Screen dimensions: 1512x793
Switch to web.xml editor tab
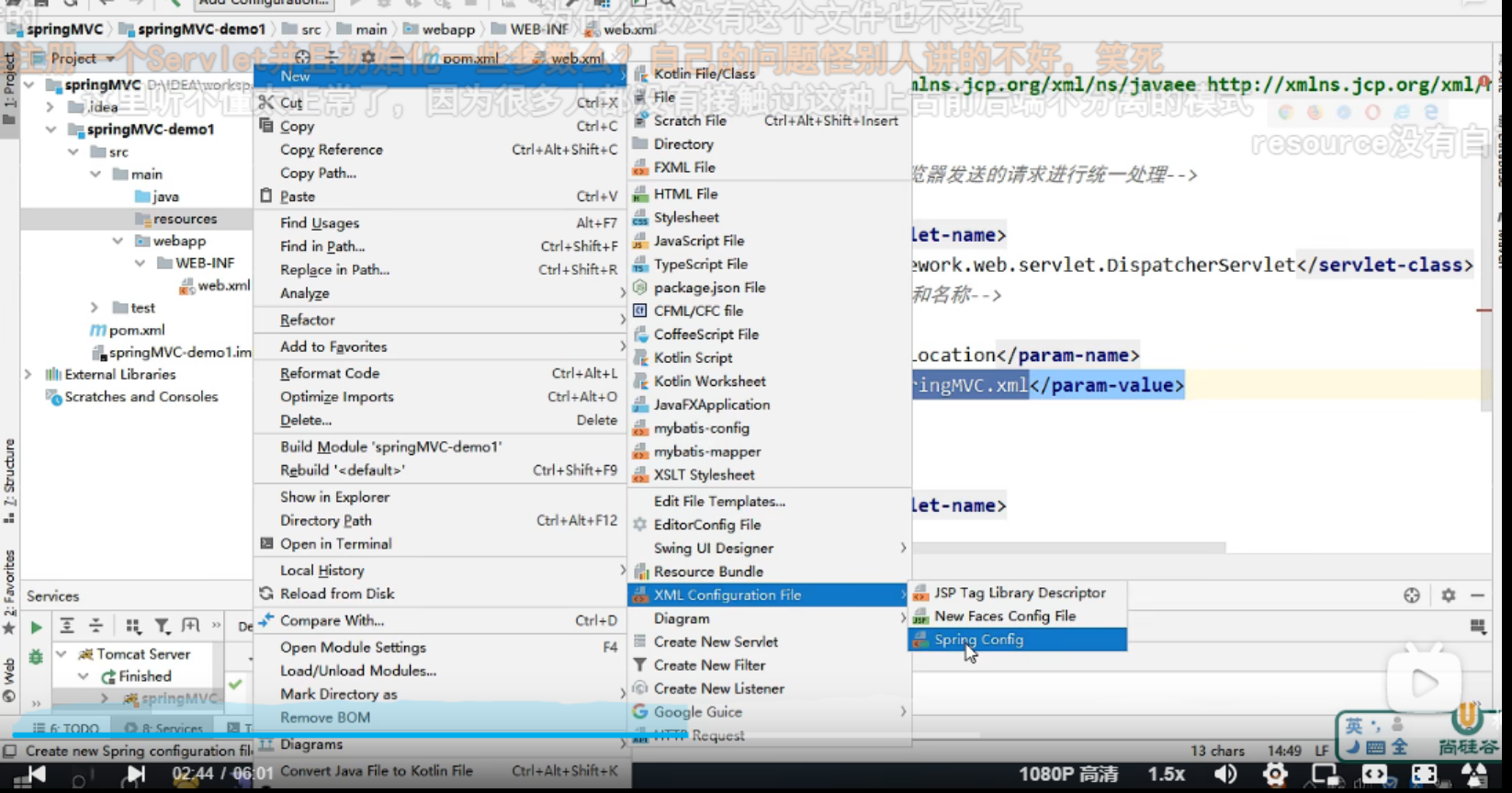(579, 58)
